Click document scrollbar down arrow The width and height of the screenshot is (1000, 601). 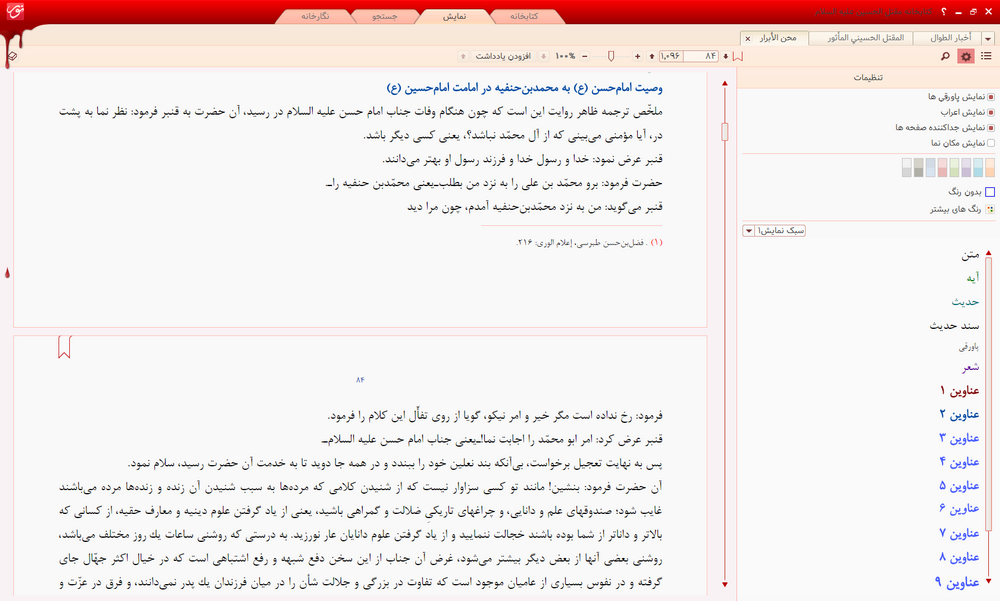(x=724, y=584)
